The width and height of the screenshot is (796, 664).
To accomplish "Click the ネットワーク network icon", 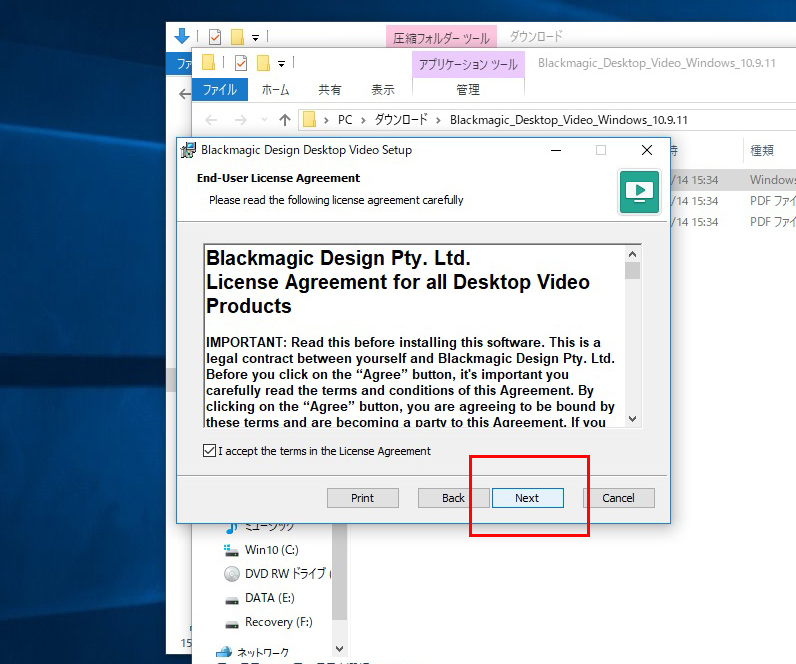I will pyautogui.click(x=224, y=652).
